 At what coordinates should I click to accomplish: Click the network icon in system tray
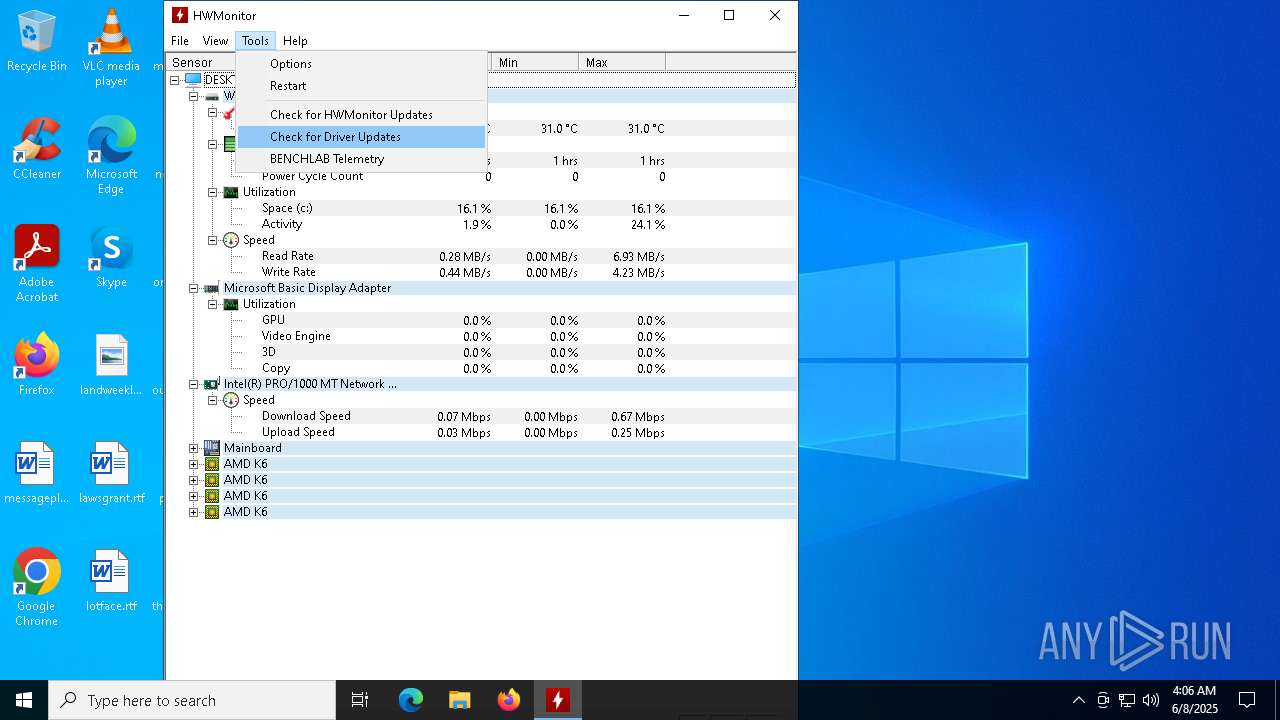click(1127, 700)
